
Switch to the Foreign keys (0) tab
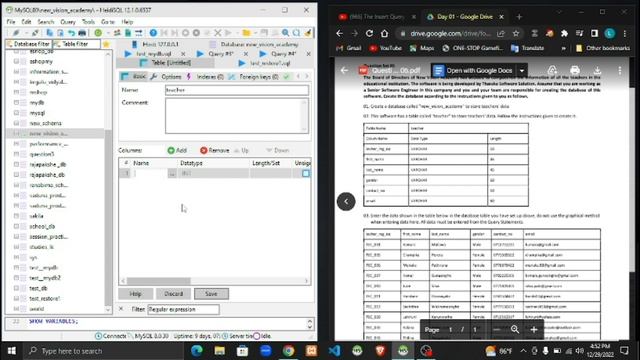254,76
